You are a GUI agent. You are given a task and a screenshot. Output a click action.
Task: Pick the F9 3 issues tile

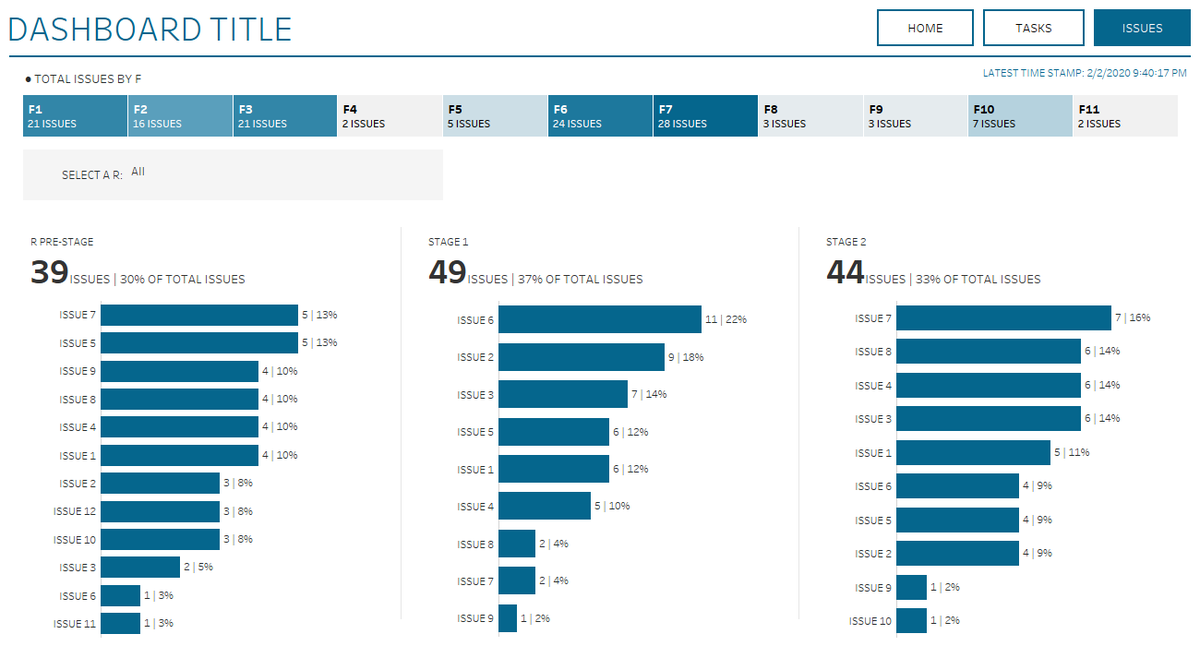[915, 116]
